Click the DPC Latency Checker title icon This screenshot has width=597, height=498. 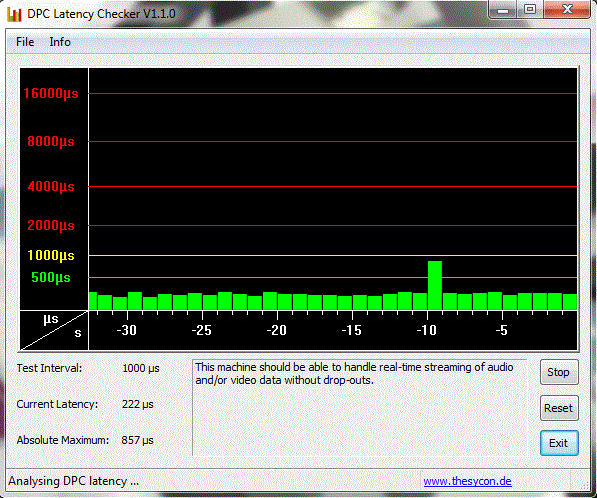click(14, 14)
